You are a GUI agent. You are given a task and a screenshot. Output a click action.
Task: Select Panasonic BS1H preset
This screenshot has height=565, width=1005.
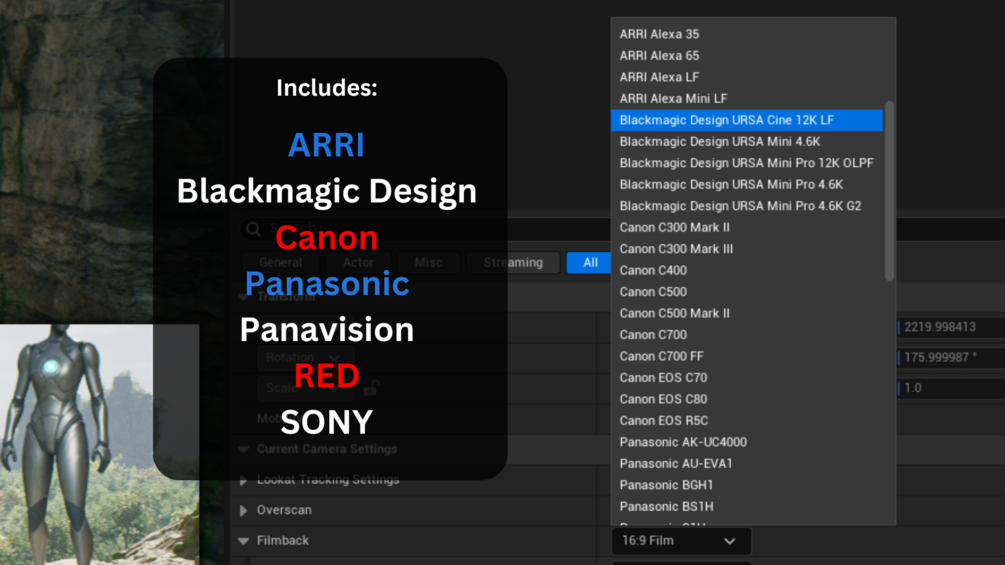[747, 506]
